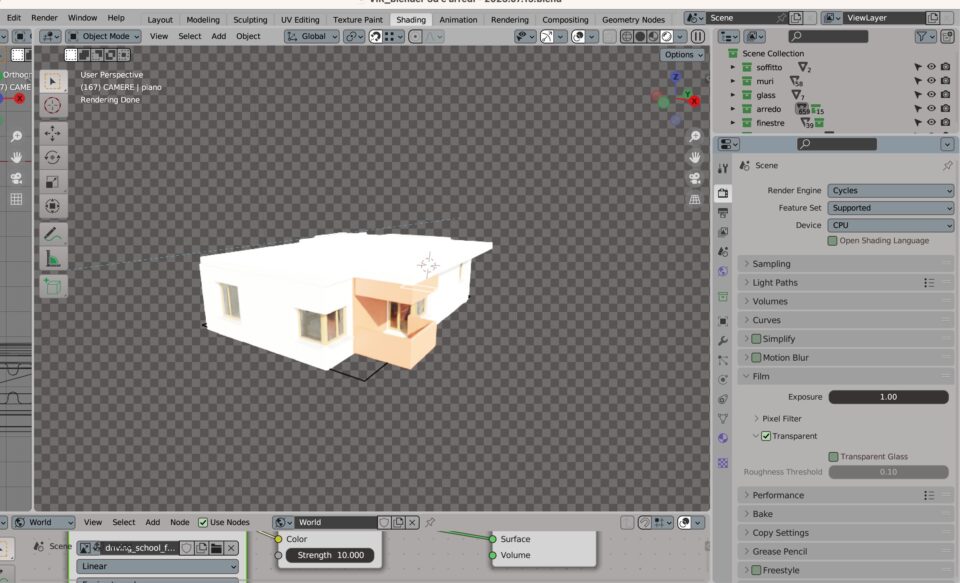Adjust the Film Exposure slider

[x=888, y=397]
